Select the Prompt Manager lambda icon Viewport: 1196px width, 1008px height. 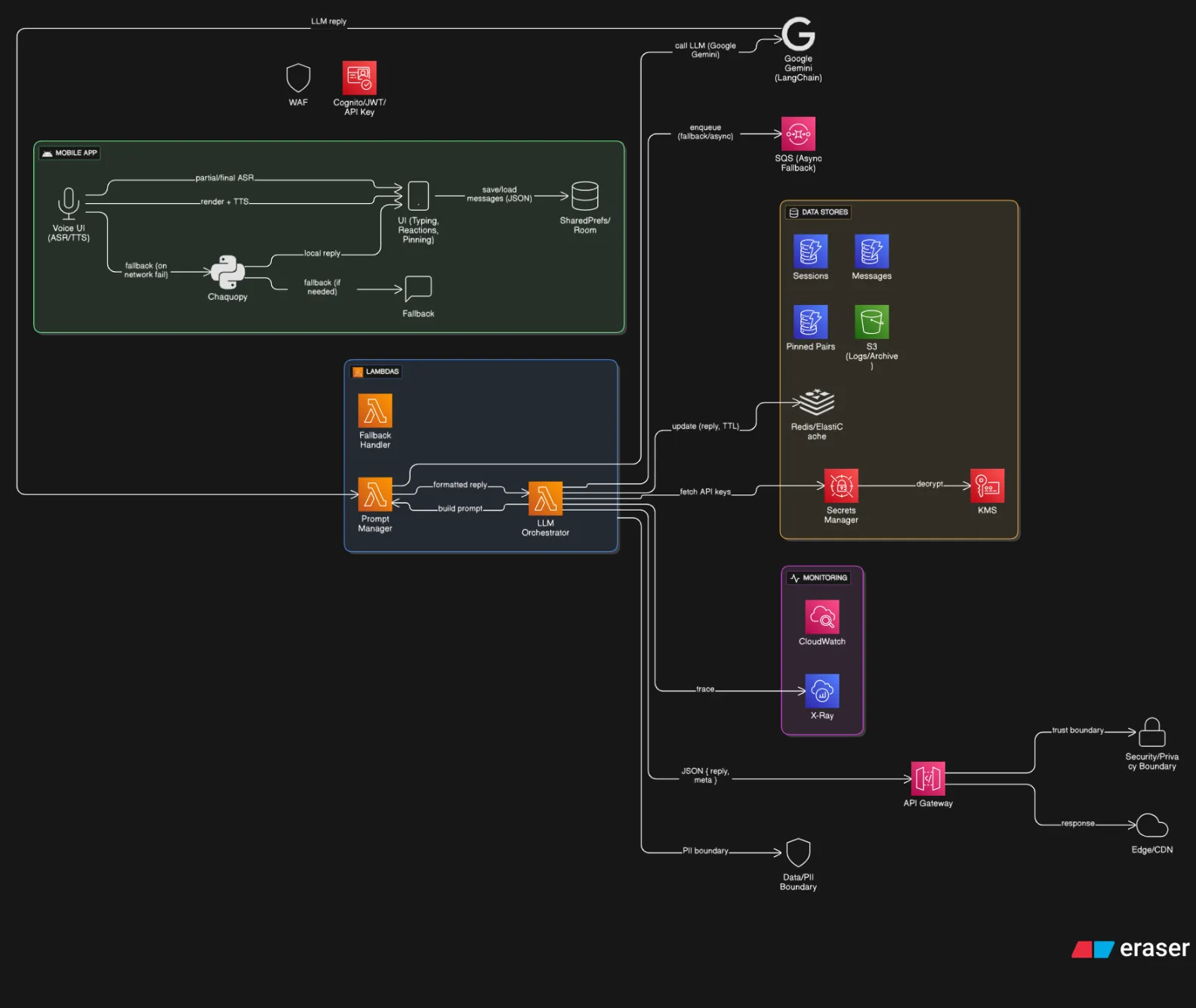[375, 495]
